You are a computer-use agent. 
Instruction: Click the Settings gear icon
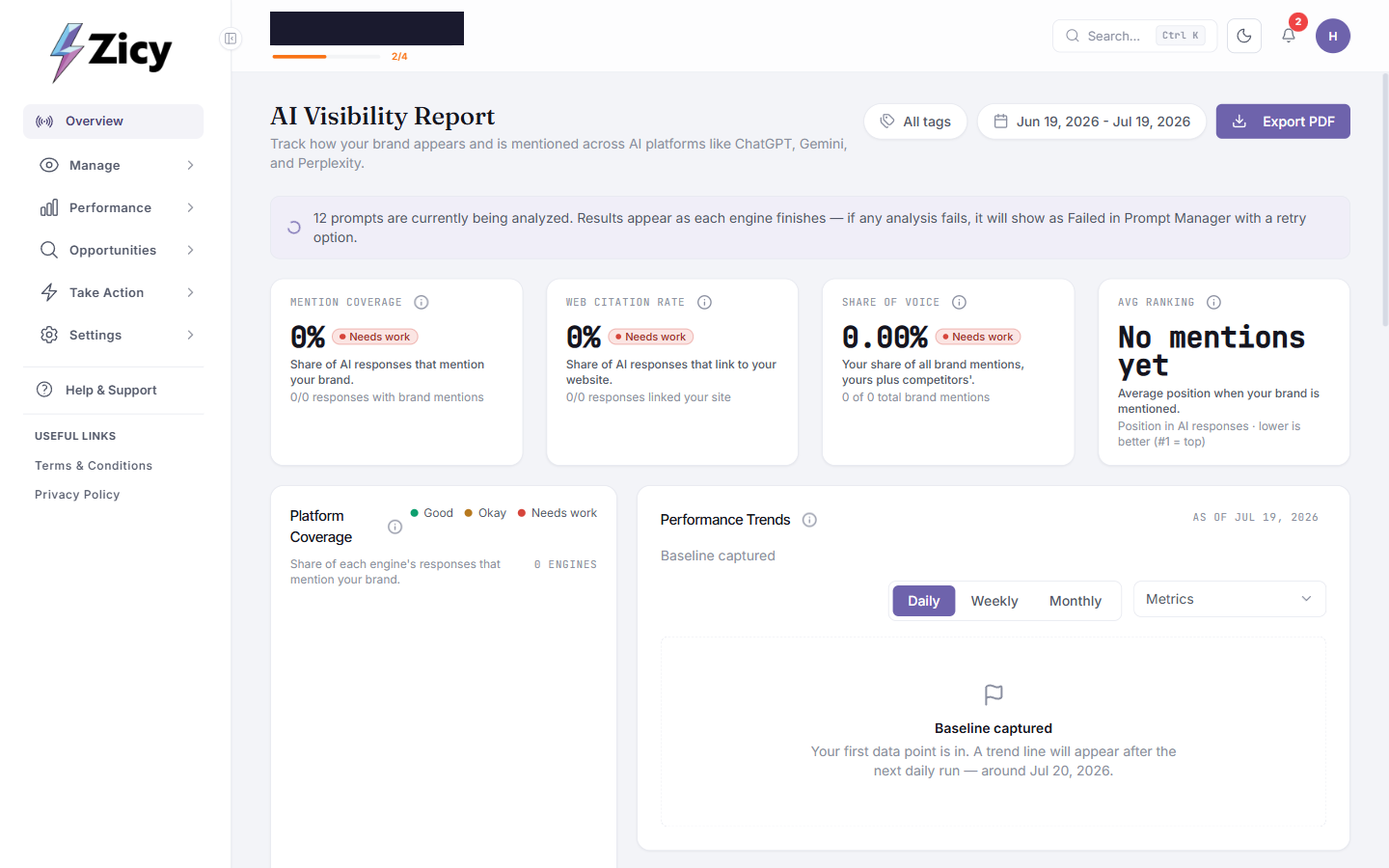click(49, 335)
